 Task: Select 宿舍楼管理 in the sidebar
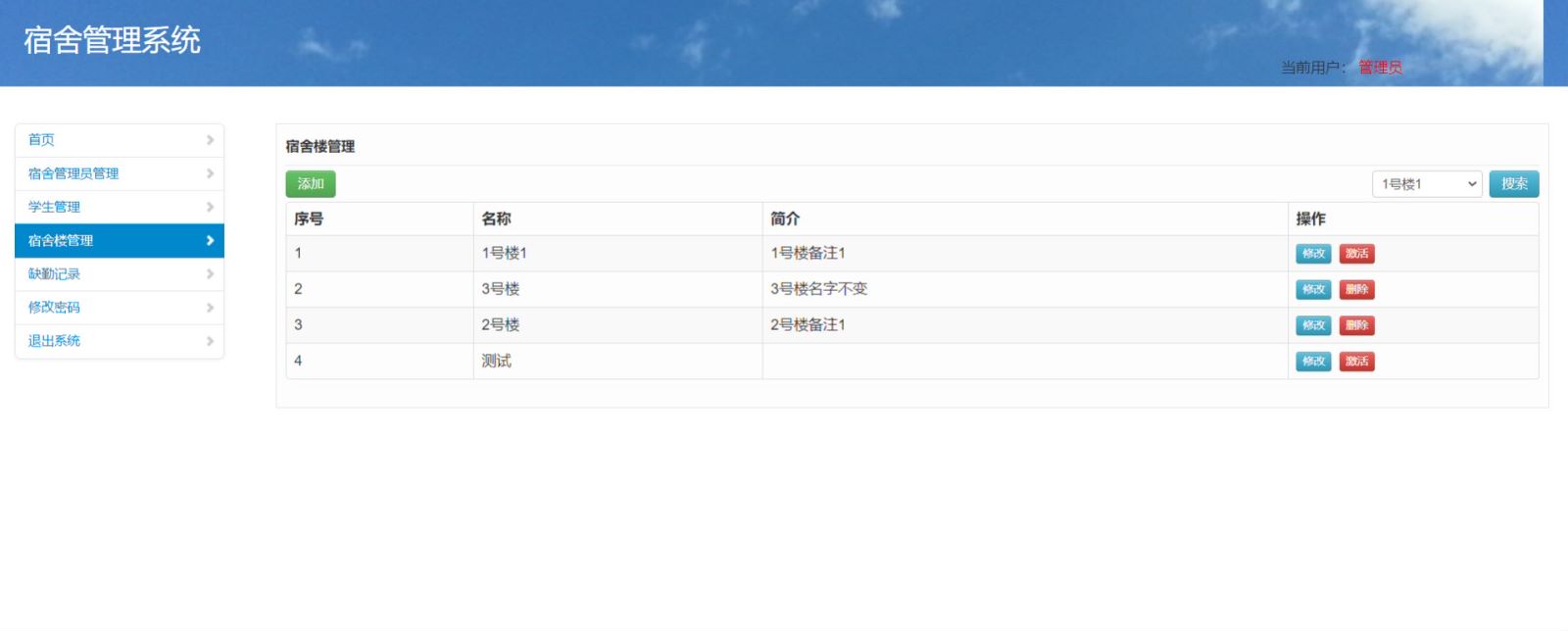tap(120, 240)
